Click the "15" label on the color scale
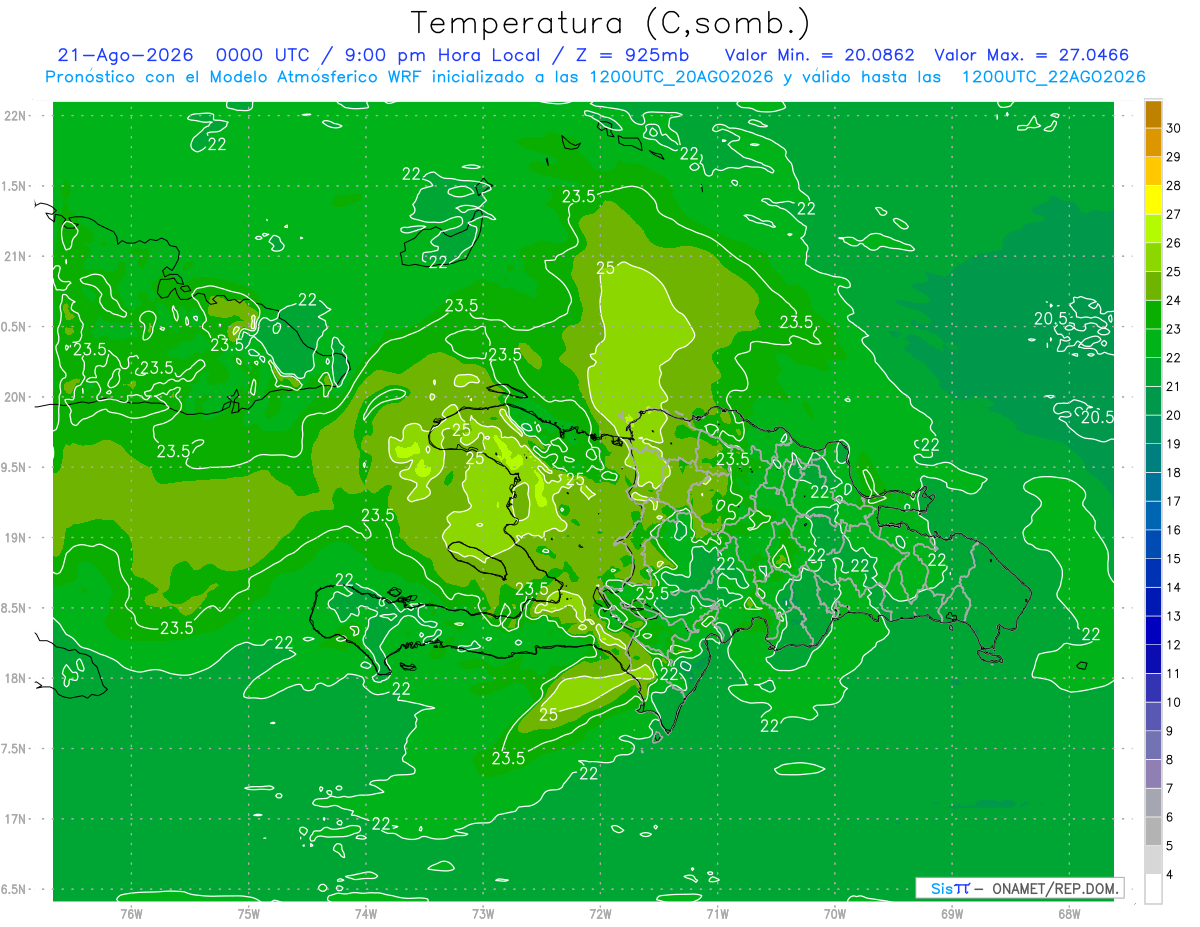Viewport: 1200px width, 927px height. 1174,558
